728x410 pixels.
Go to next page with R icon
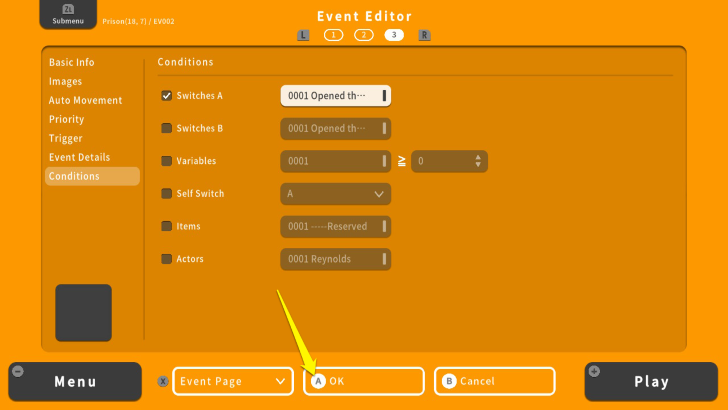tap(424, 35)
